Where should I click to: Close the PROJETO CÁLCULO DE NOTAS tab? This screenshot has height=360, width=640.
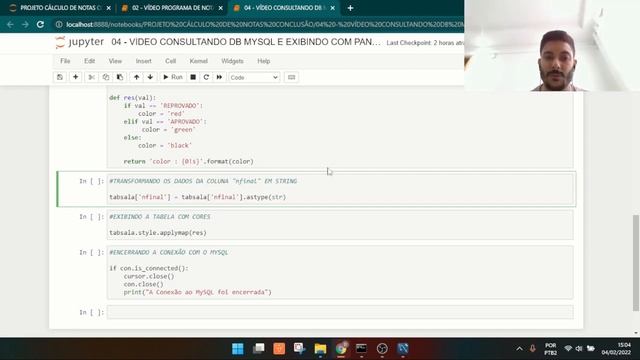(x=109, y=8)
